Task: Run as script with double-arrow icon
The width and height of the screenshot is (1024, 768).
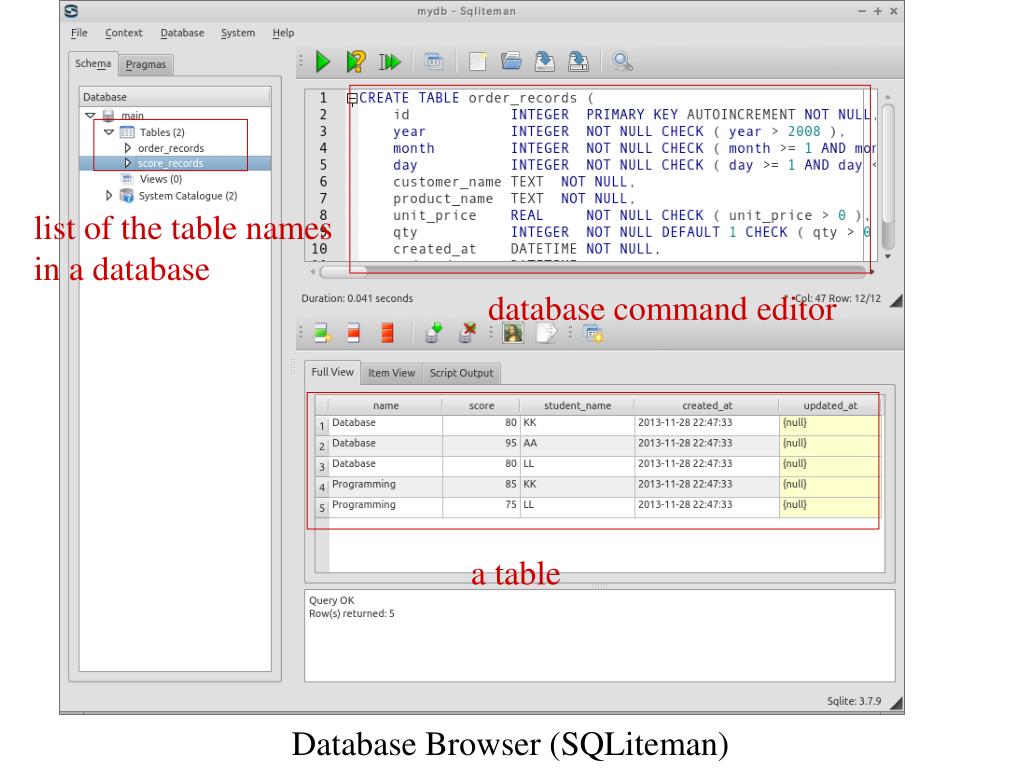Action: tap(390, 62)
